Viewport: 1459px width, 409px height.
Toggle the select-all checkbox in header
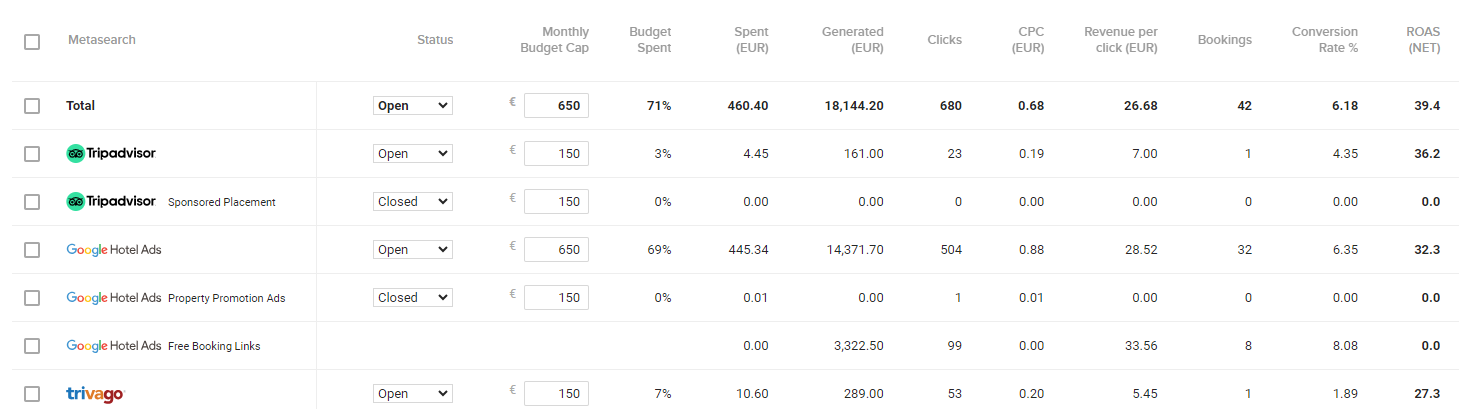tap(32, 42)
